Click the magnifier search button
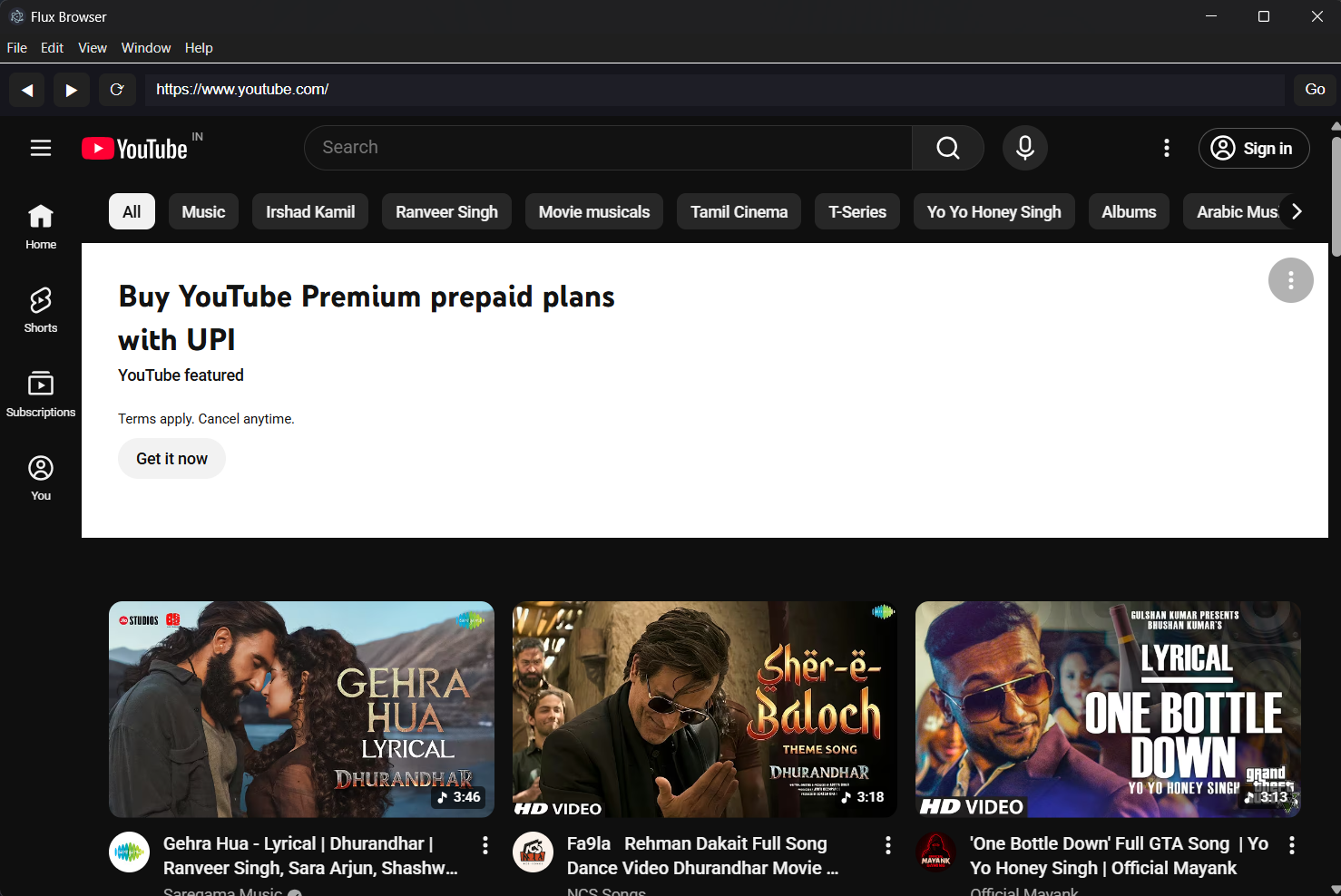Screen dimensions: 1341x896 (x=948, y=148)
